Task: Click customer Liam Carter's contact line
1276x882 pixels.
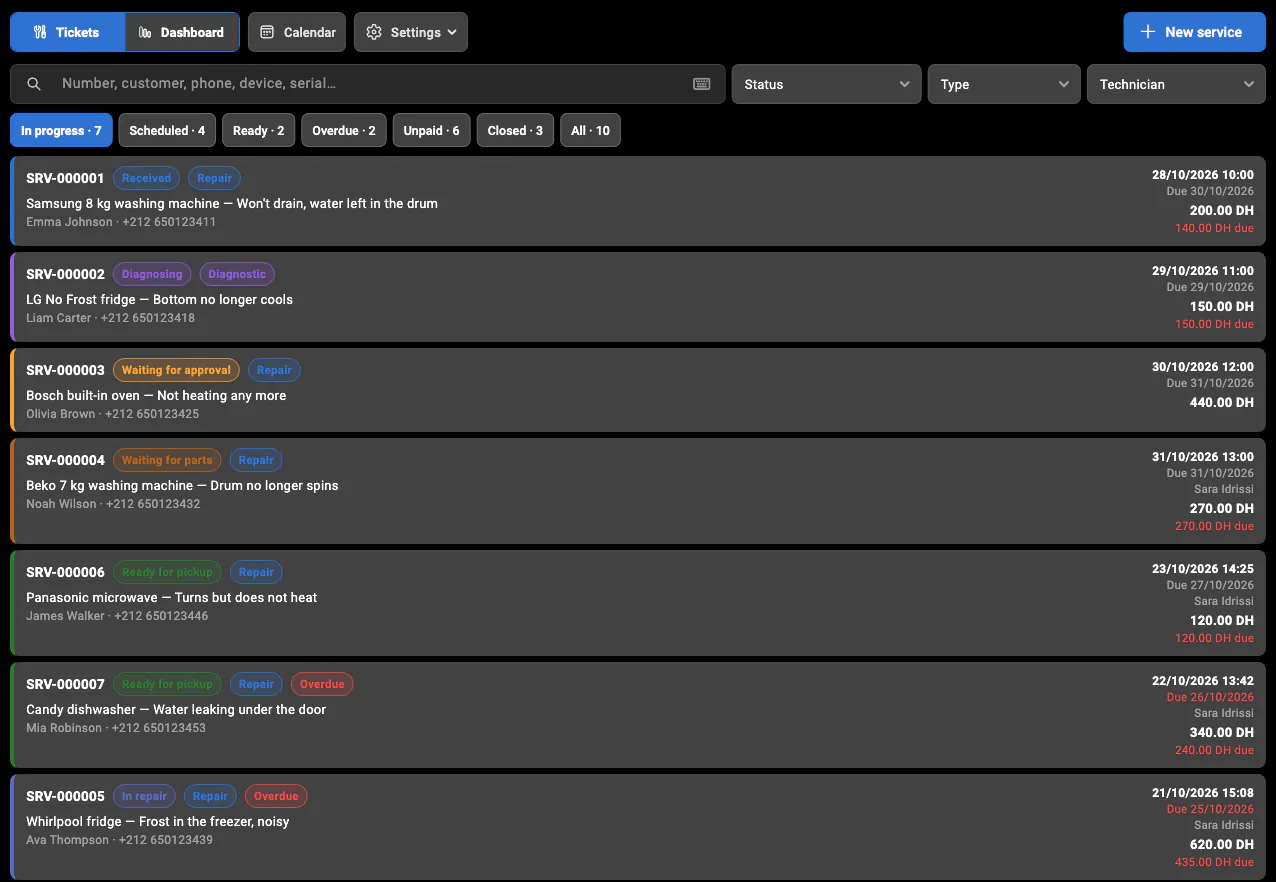Action: coord(111,318)
